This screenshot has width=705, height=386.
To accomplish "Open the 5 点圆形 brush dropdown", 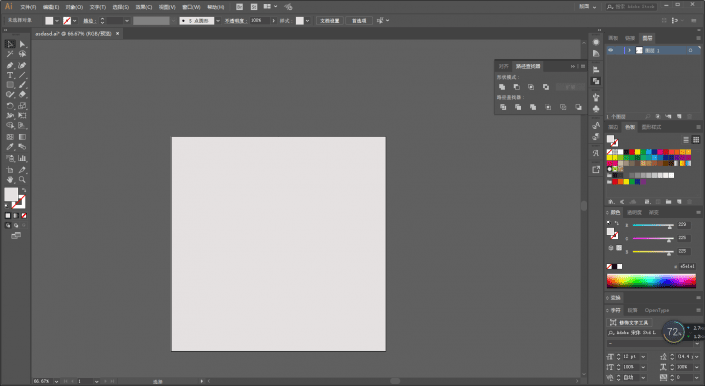I will 218,21.
